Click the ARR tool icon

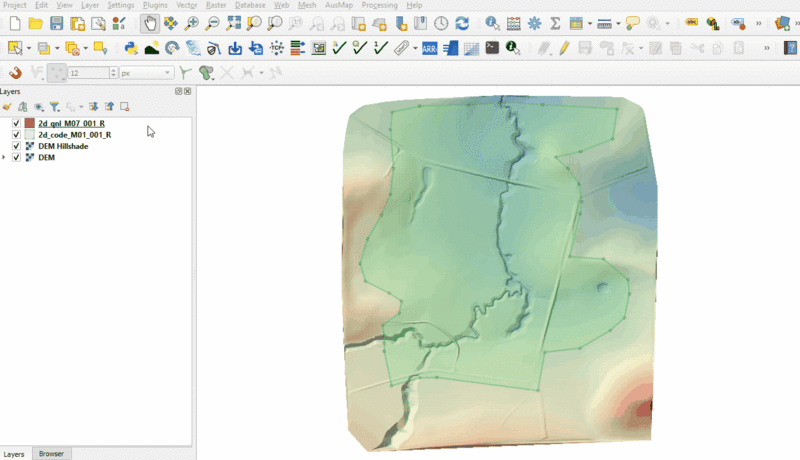429,48
